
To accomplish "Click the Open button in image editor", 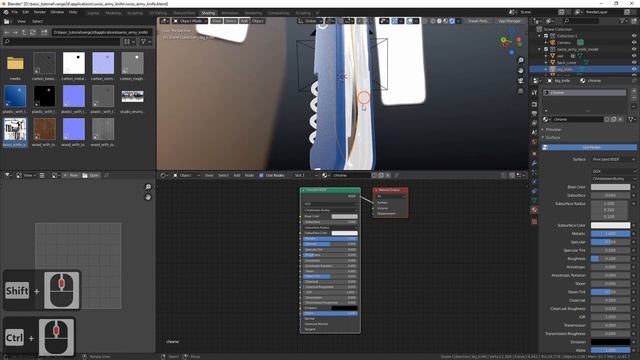I will click(x=91, y=175).
